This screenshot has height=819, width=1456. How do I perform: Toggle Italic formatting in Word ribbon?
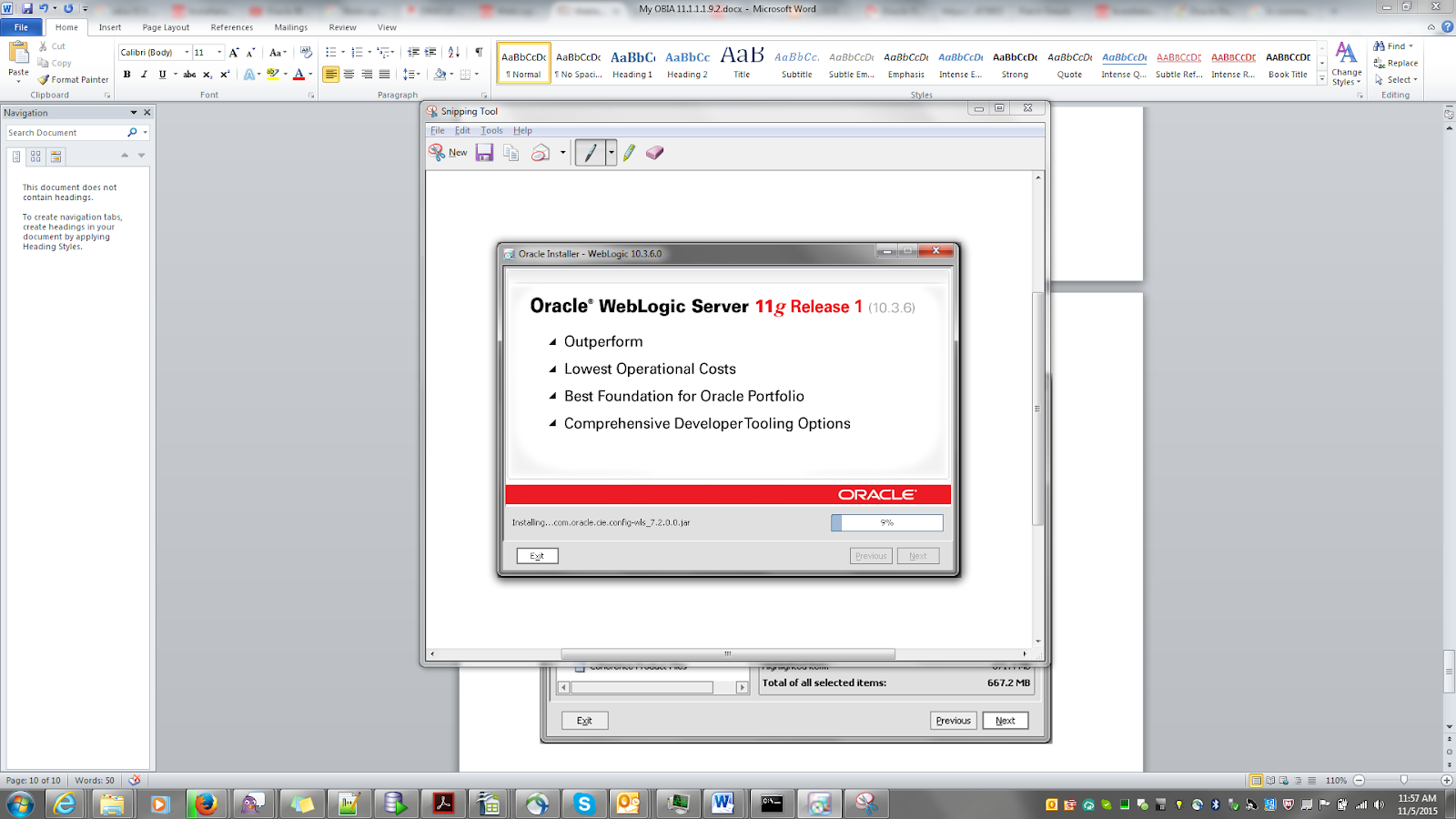pos(144,75)
